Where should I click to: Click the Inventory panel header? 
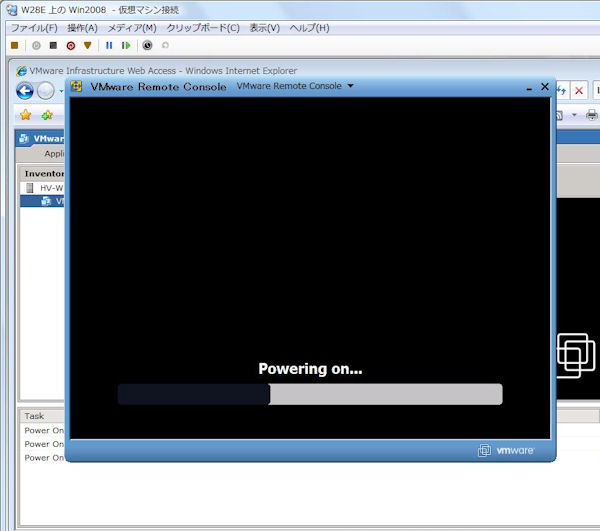(x=42, y=174)
